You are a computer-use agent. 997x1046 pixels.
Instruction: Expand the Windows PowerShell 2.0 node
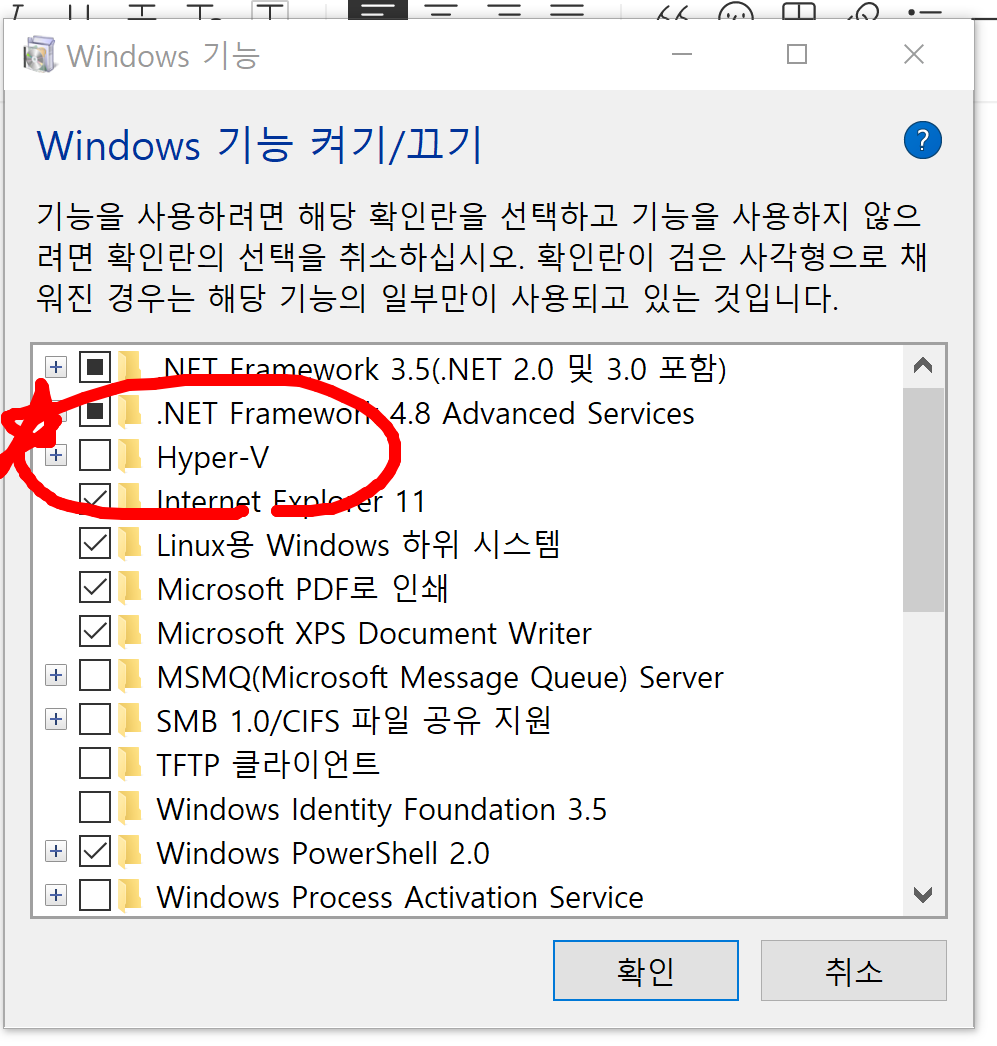[x=56, y=851]
